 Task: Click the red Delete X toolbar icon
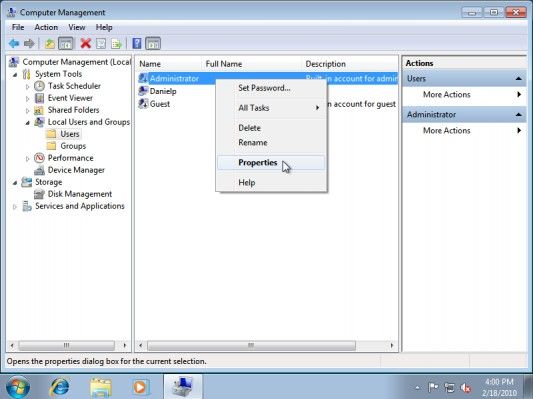tap(86, 44)
